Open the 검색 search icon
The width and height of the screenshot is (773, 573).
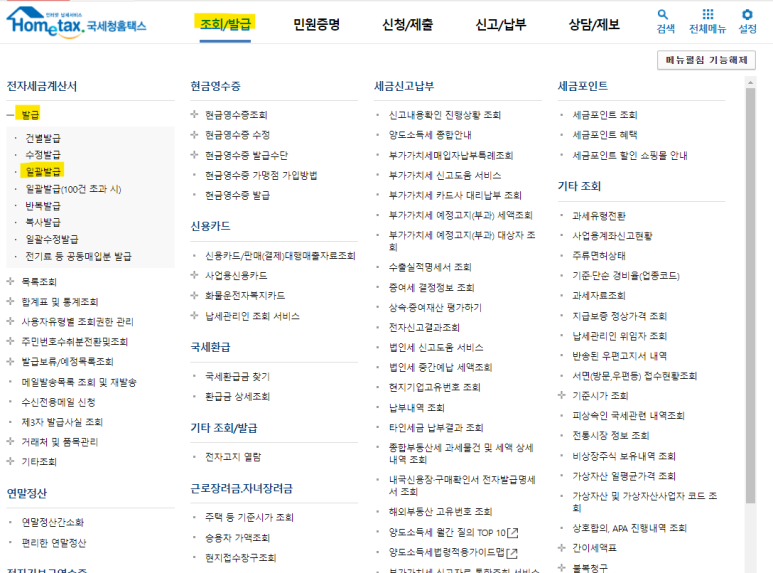pyautogui.click(x=664, y=15)
